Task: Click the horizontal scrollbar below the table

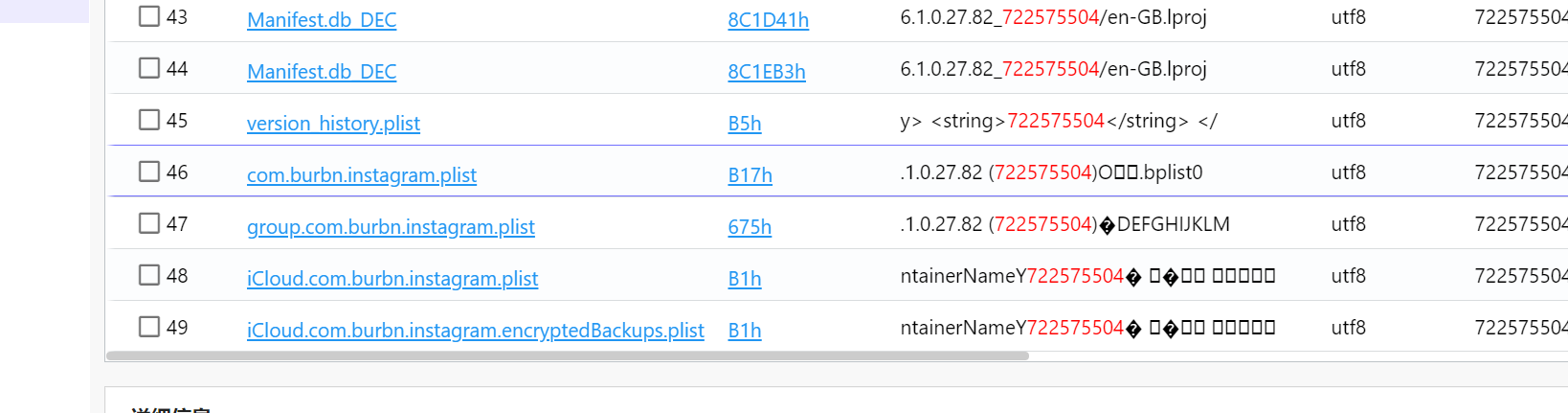Action: tap(568, 356)
